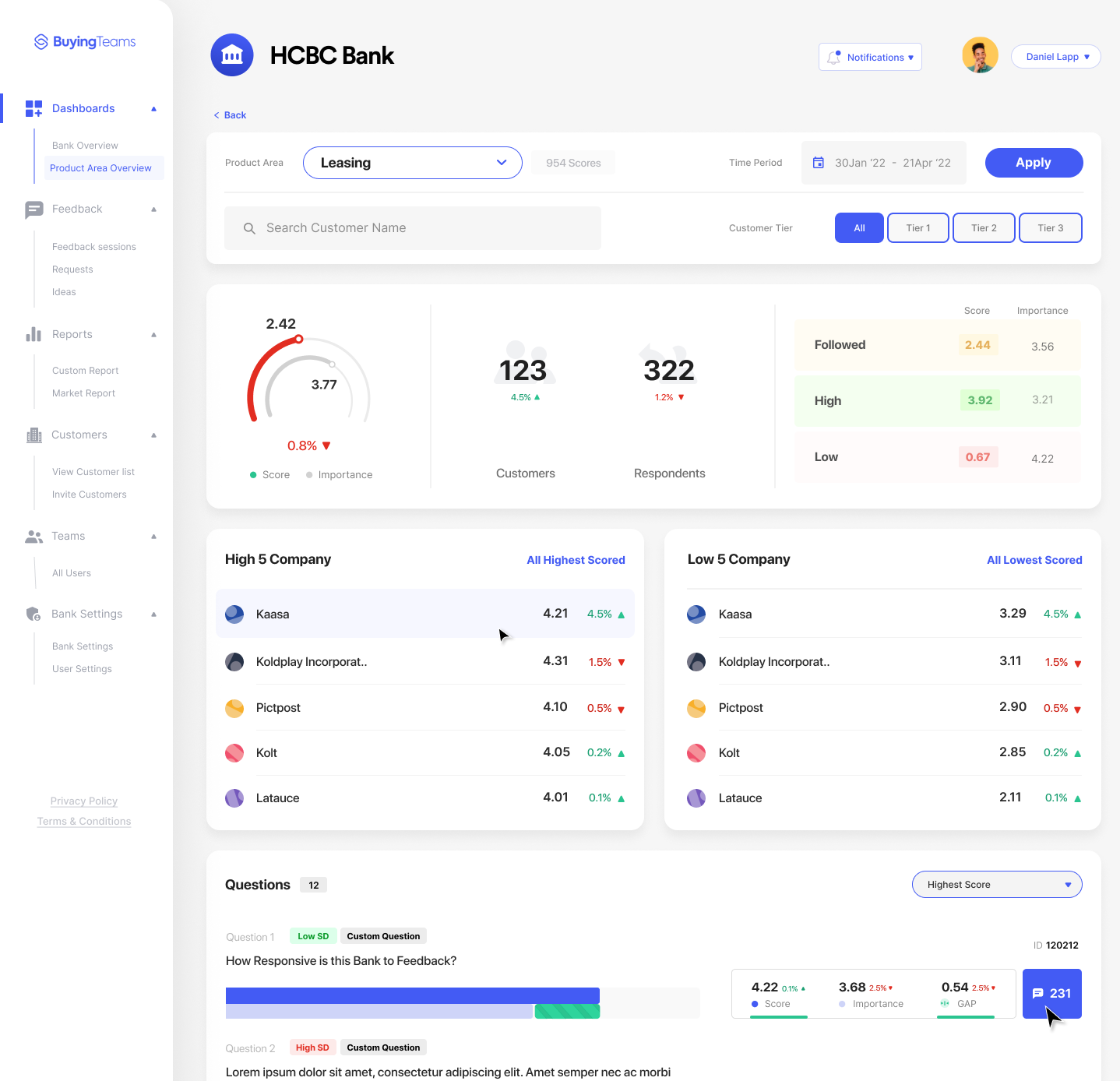1120x1081 pixels.
Task: Select the Tier 3 filter
Action: pos(1050,228)
